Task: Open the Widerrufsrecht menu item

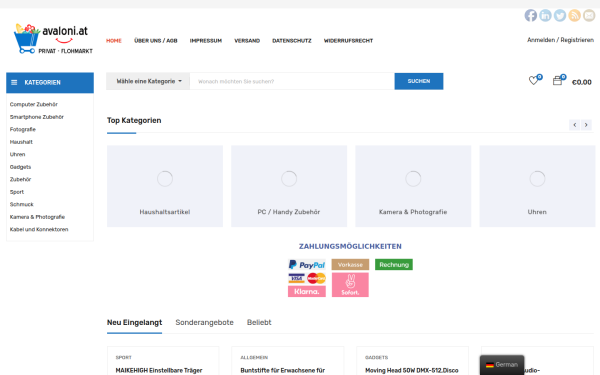Action: point(349,41)
